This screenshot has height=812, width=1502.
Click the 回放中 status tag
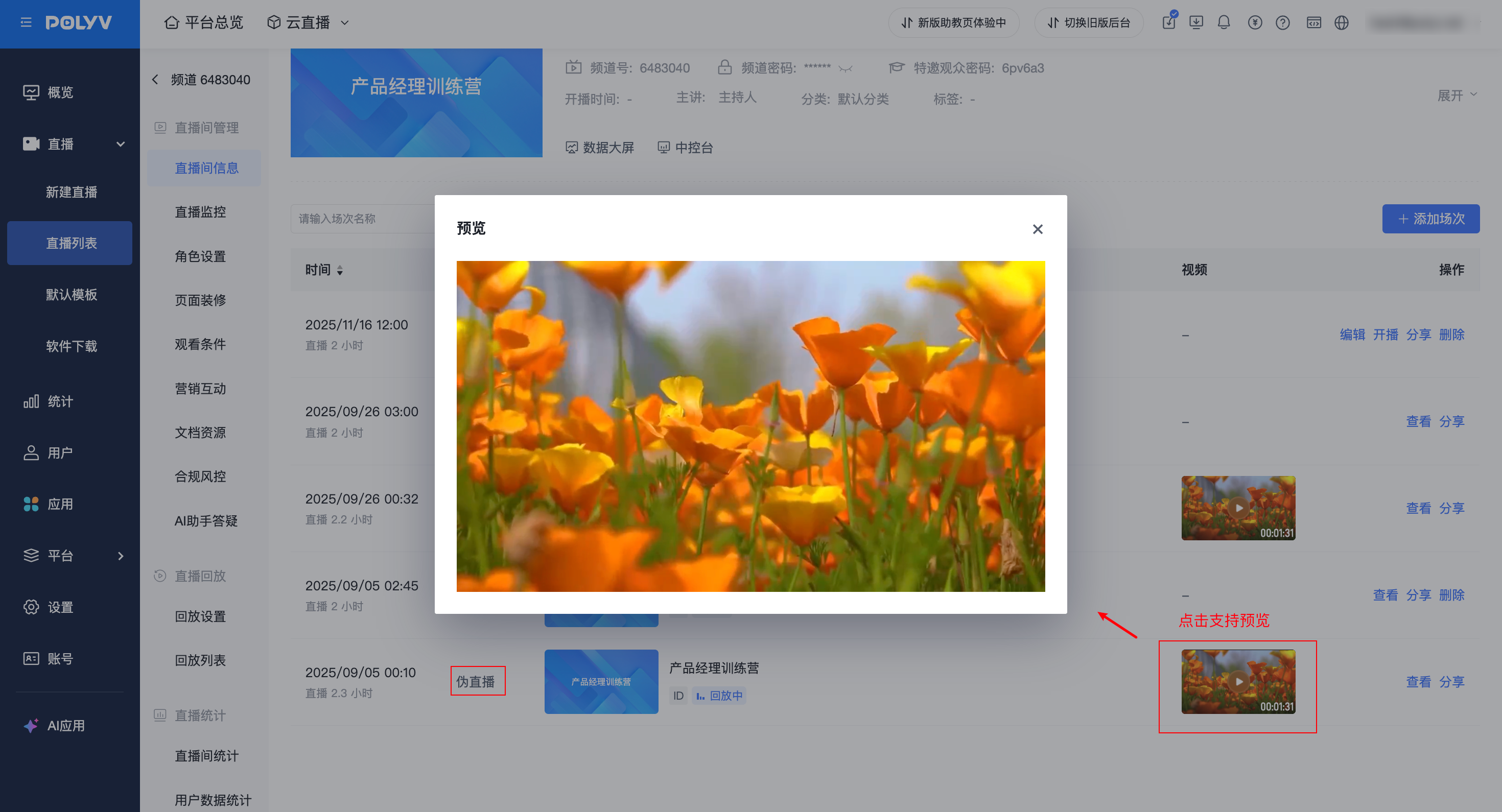[x=719, y=696]
